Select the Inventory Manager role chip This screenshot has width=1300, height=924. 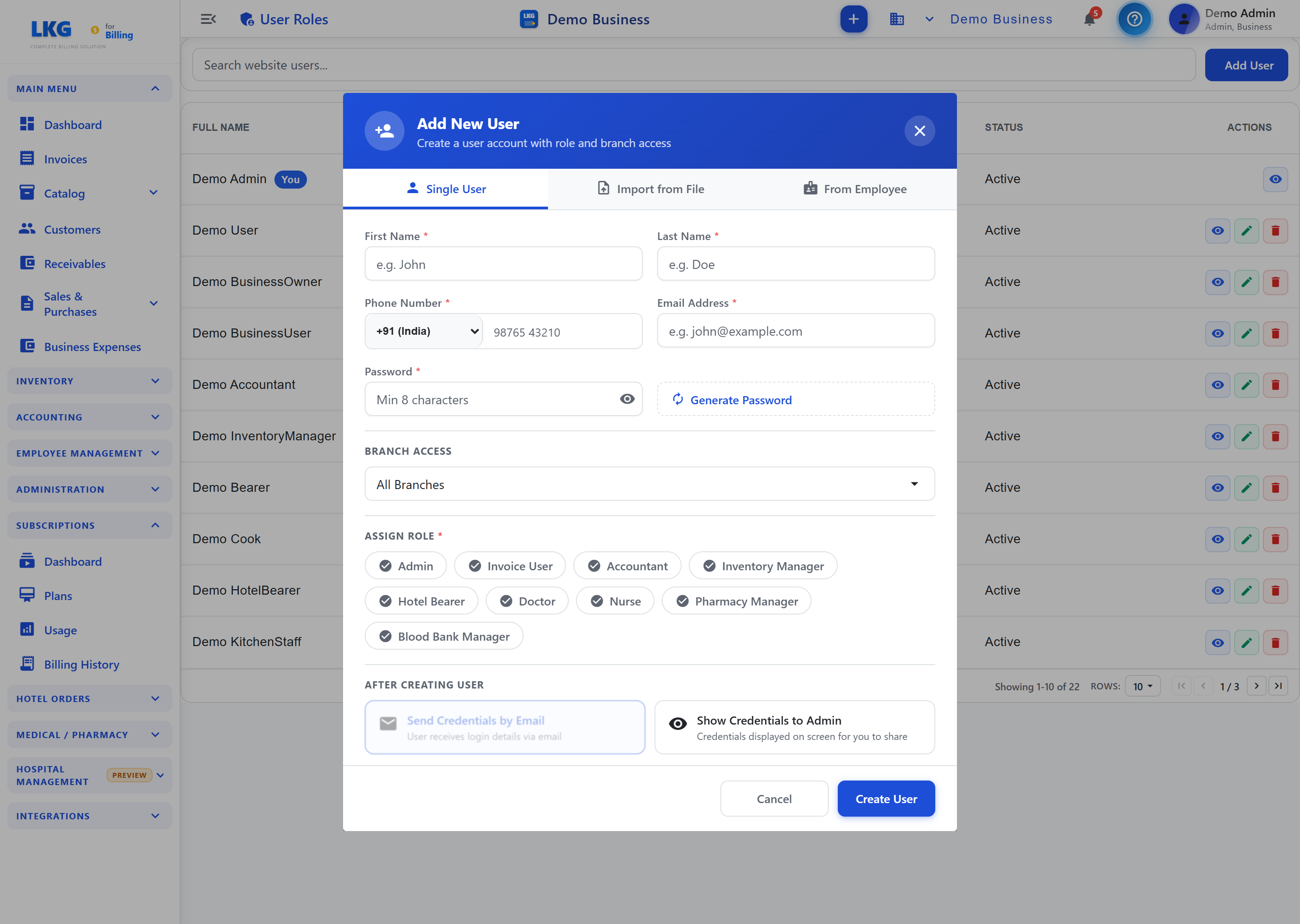coord(763,566)
